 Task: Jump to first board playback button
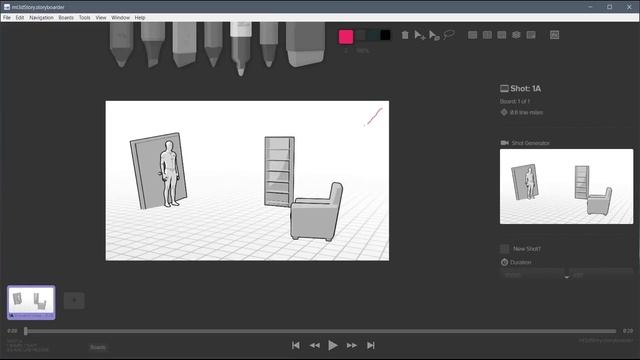pyautogui.click(x=296, y=345)
